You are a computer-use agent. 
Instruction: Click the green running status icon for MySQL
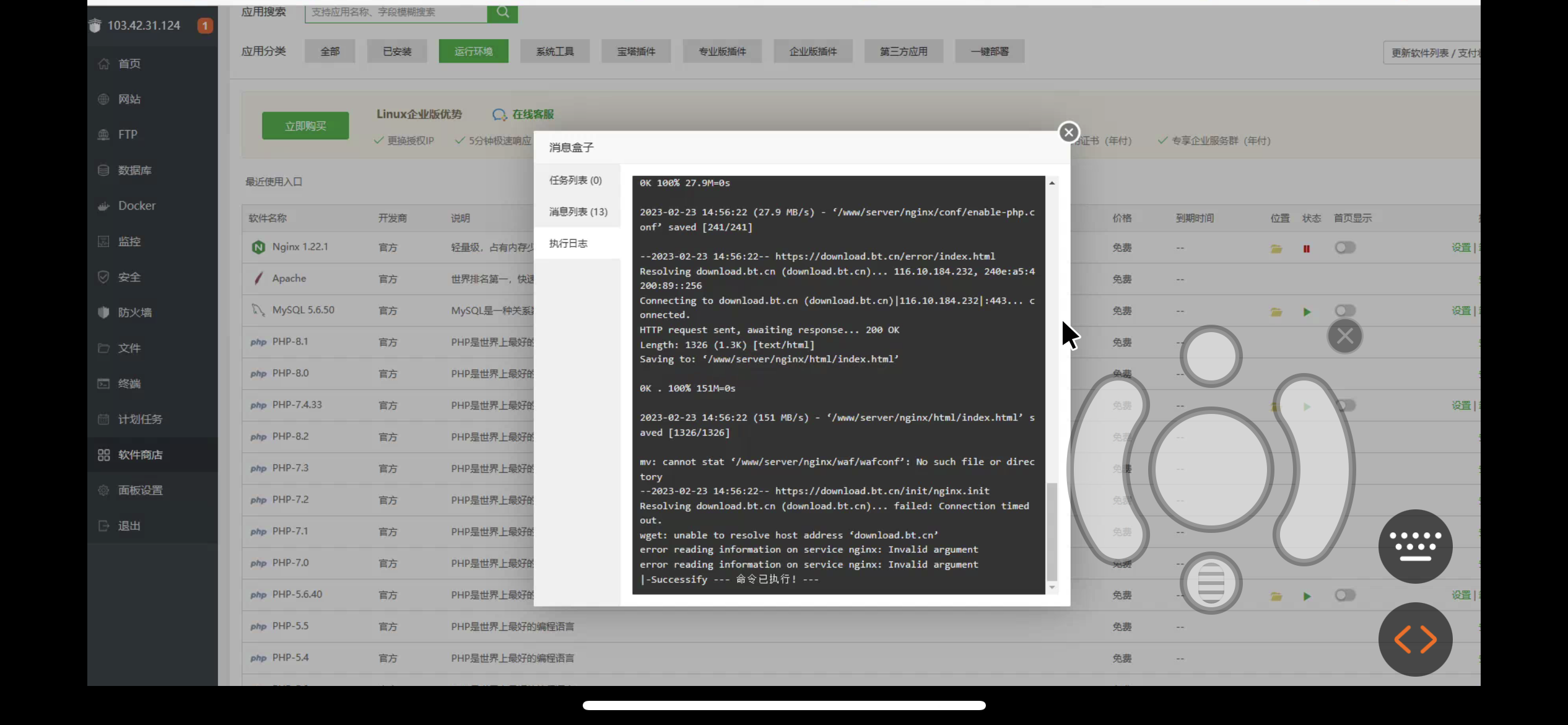[x=1307, y=312]
